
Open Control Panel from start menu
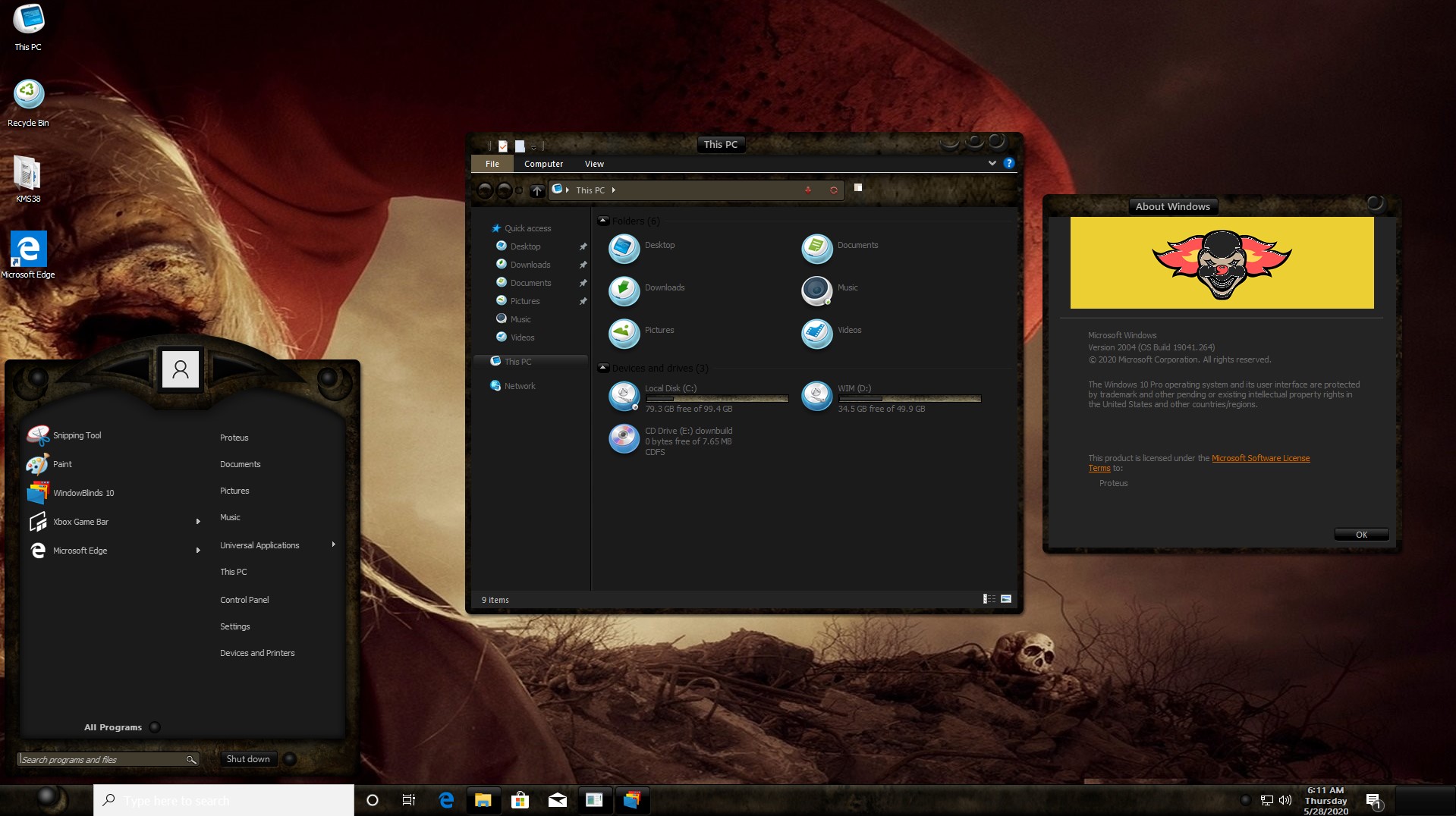(x=244, y=600)
